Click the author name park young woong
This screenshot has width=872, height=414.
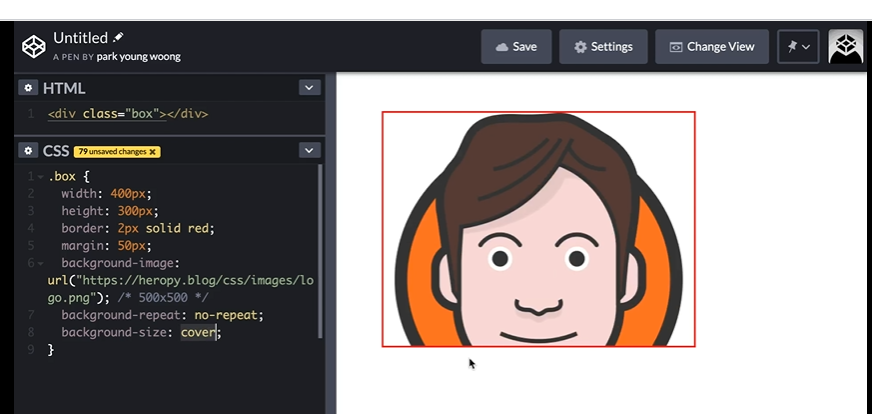pos(138,57)
